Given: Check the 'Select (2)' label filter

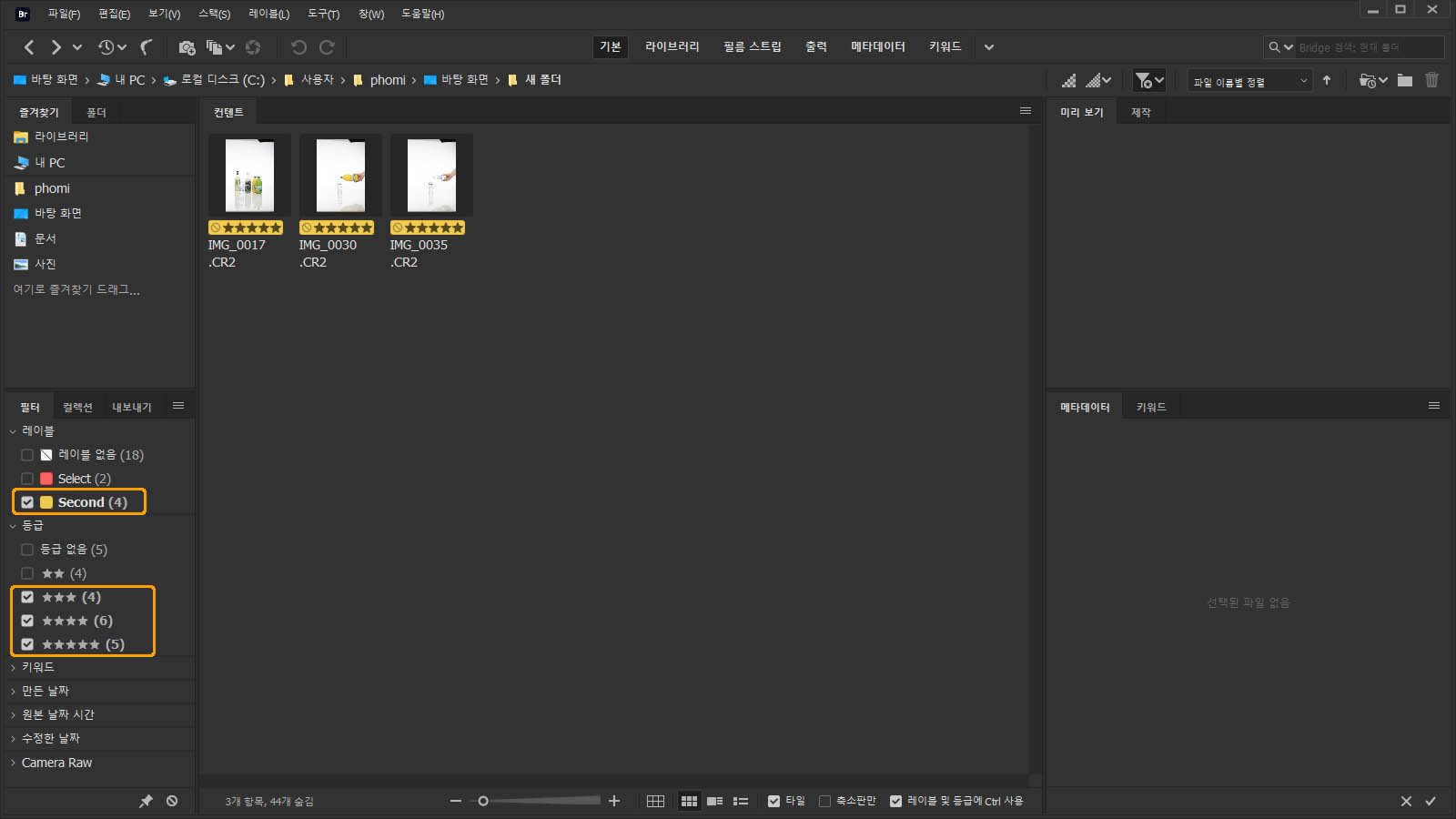Looking at the screenshot, I should 27,479.
